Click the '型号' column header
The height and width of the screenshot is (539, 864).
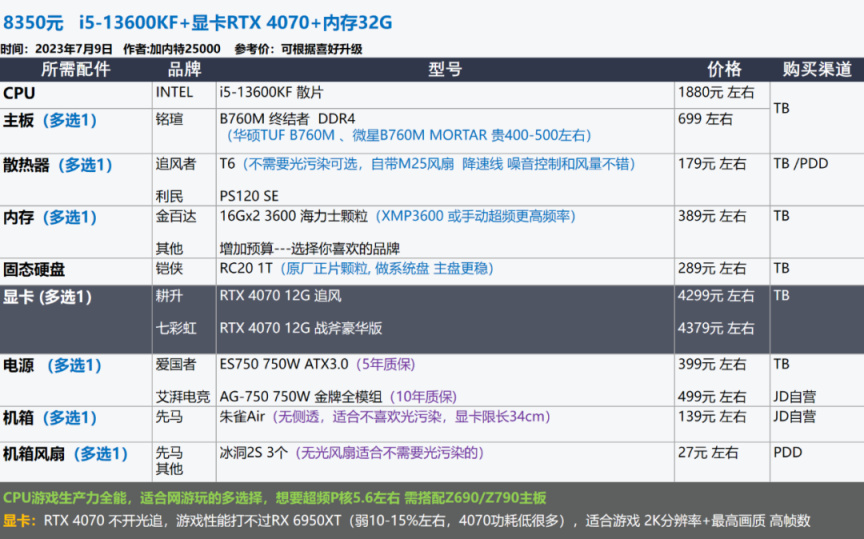pos(445,69)
